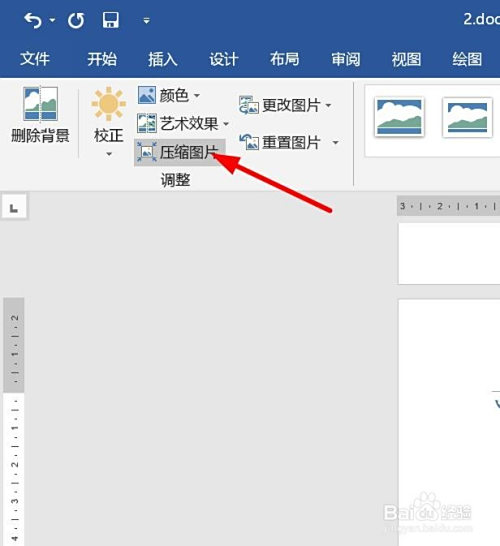The image size is (500, 546).
Task: Click the 校正 (Corrections) sun icon
Action: click(109, 103)
